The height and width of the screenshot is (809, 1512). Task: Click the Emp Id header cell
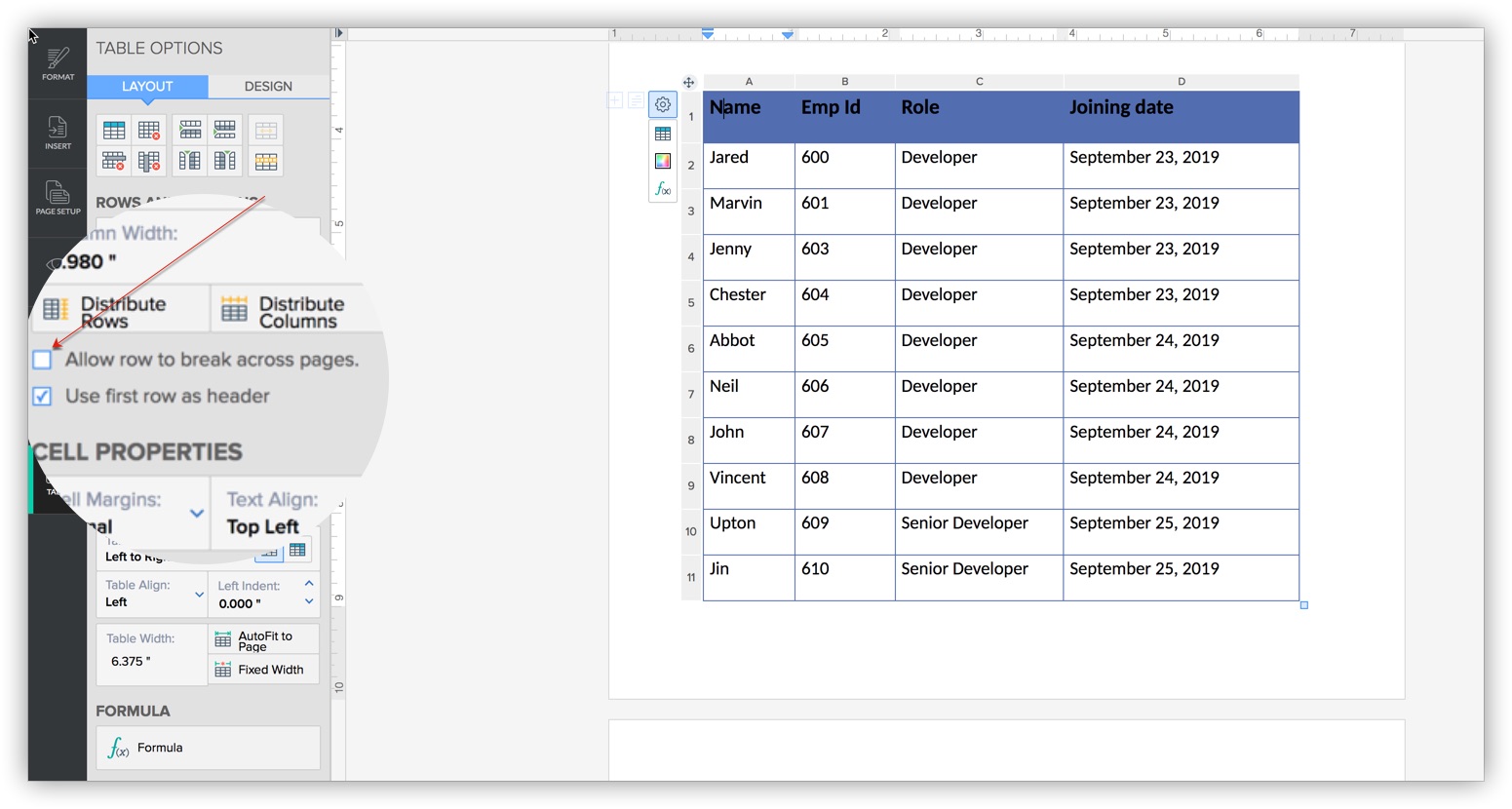[844, 117]
